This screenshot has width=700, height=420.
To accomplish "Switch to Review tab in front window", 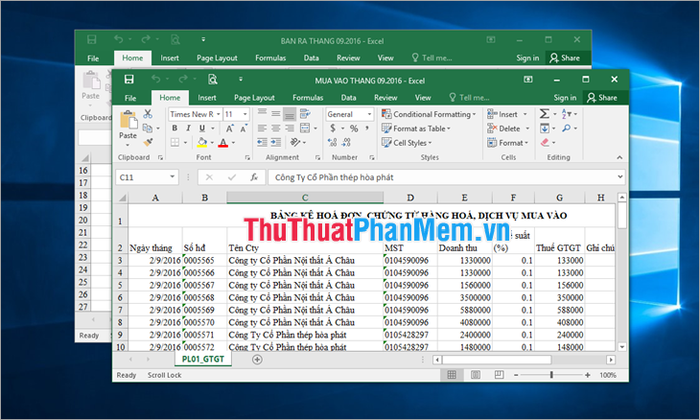I will (385, 98).
